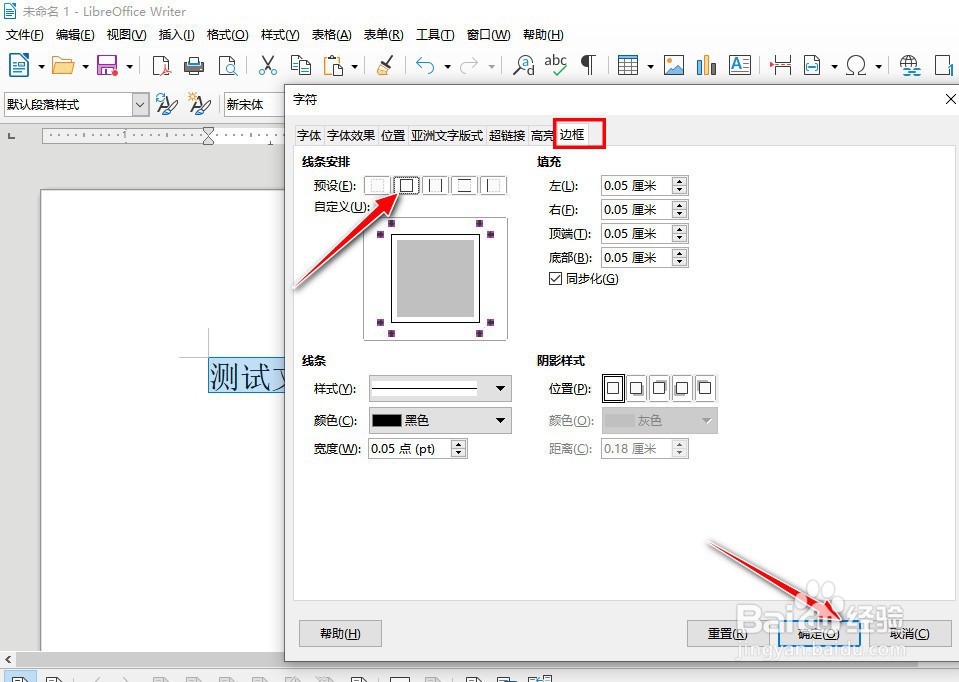Image resolution: width=959 pixels, height=682 pixels.
Task: Click the Paste clipboard icon
Action: (333, 65)
